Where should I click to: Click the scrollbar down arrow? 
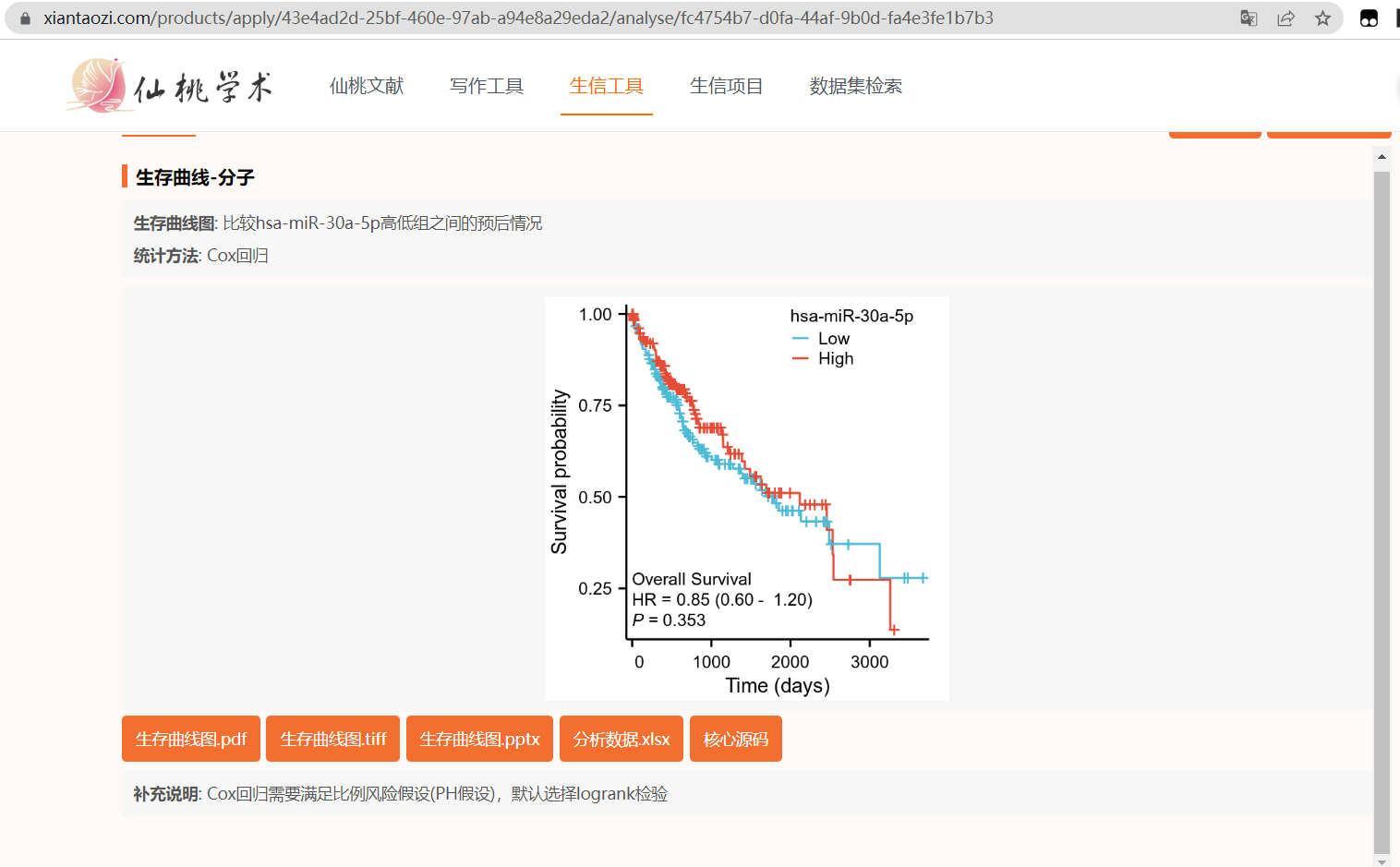(x=1382, y=861)
